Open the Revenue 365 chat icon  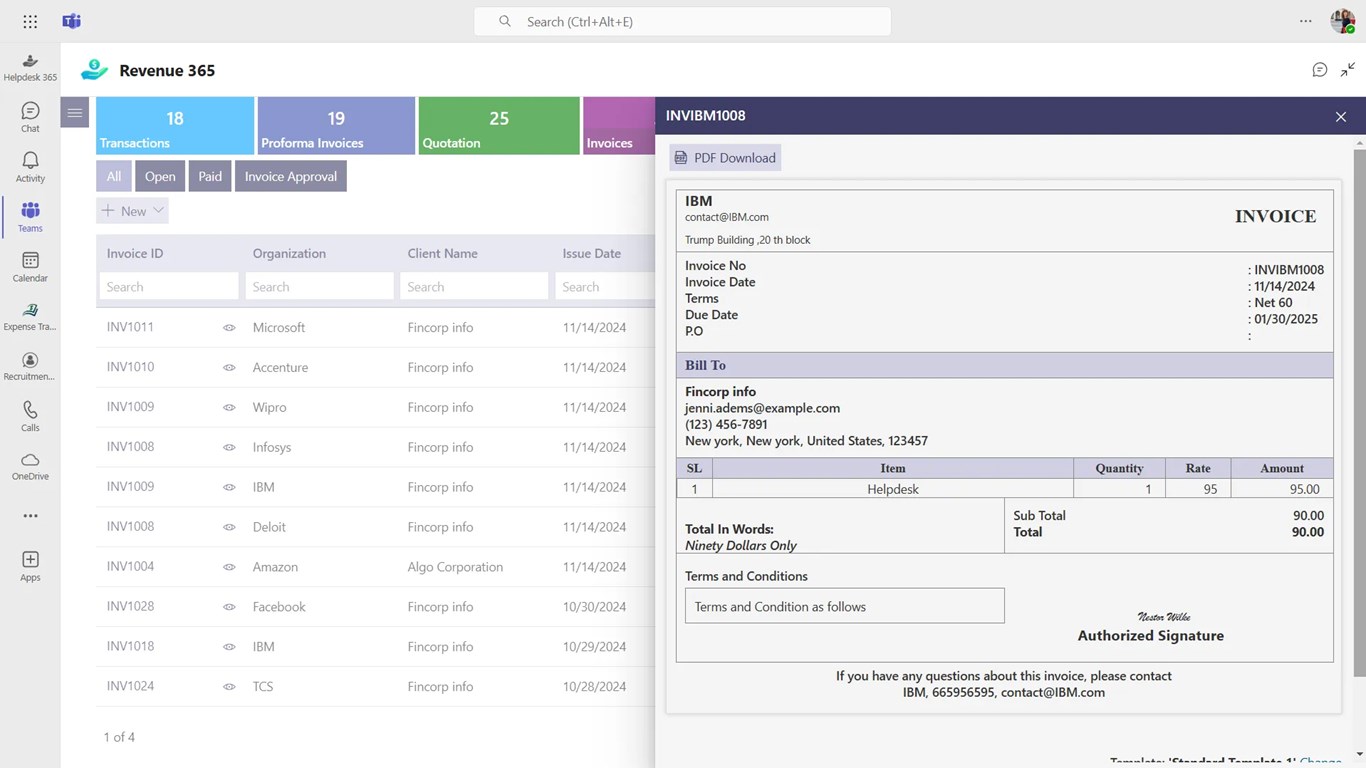click(x=1319, y=70)
